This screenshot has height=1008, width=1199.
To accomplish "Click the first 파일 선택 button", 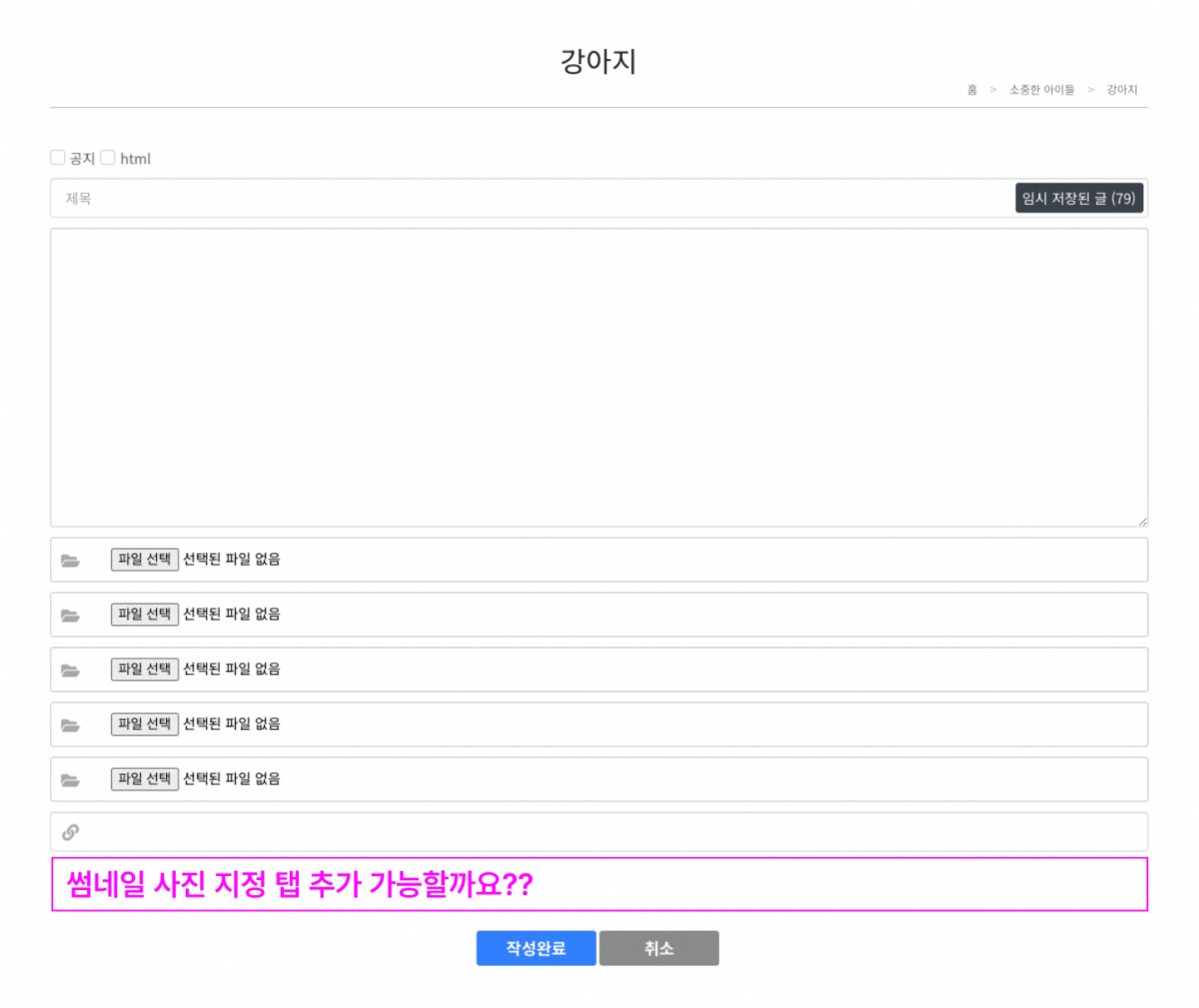I will 145,559.
